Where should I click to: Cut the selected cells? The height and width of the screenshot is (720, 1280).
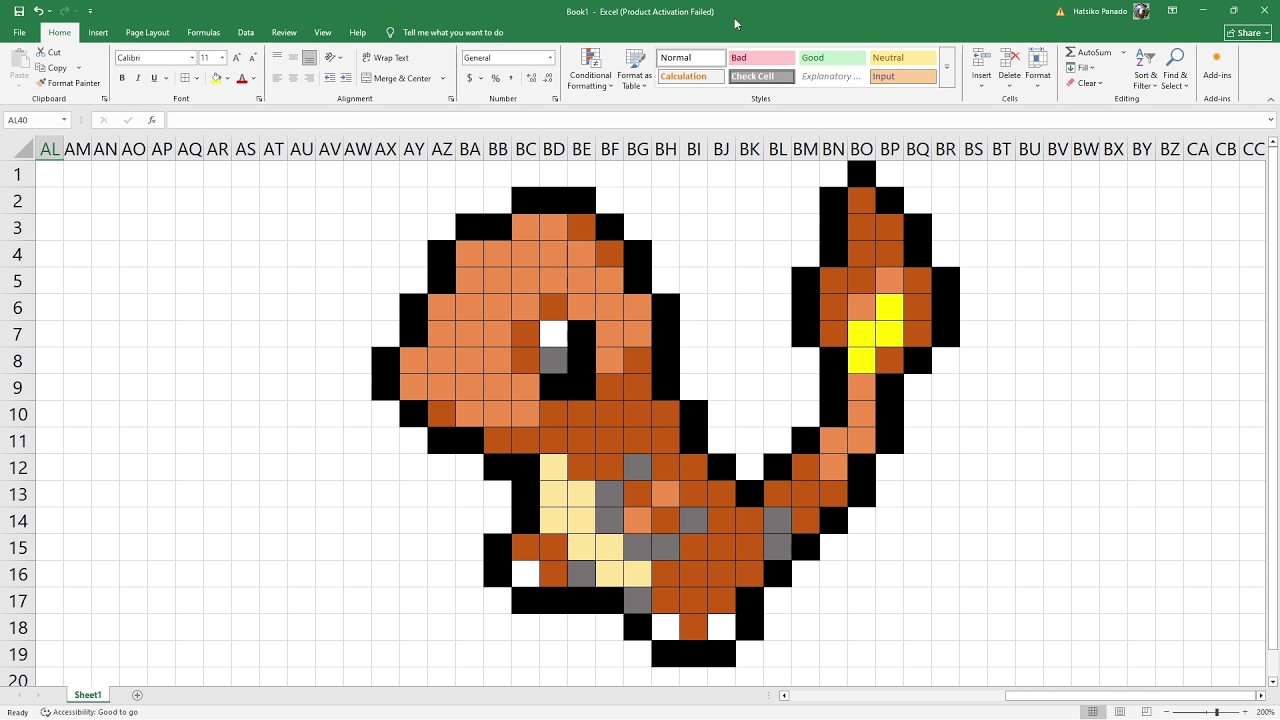pyautogui.click(x=49, y=52)
